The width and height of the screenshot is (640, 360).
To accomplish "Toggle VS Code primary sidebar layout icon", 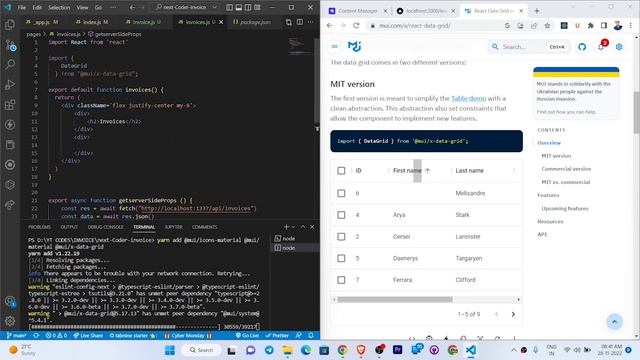I will (229, 7).
